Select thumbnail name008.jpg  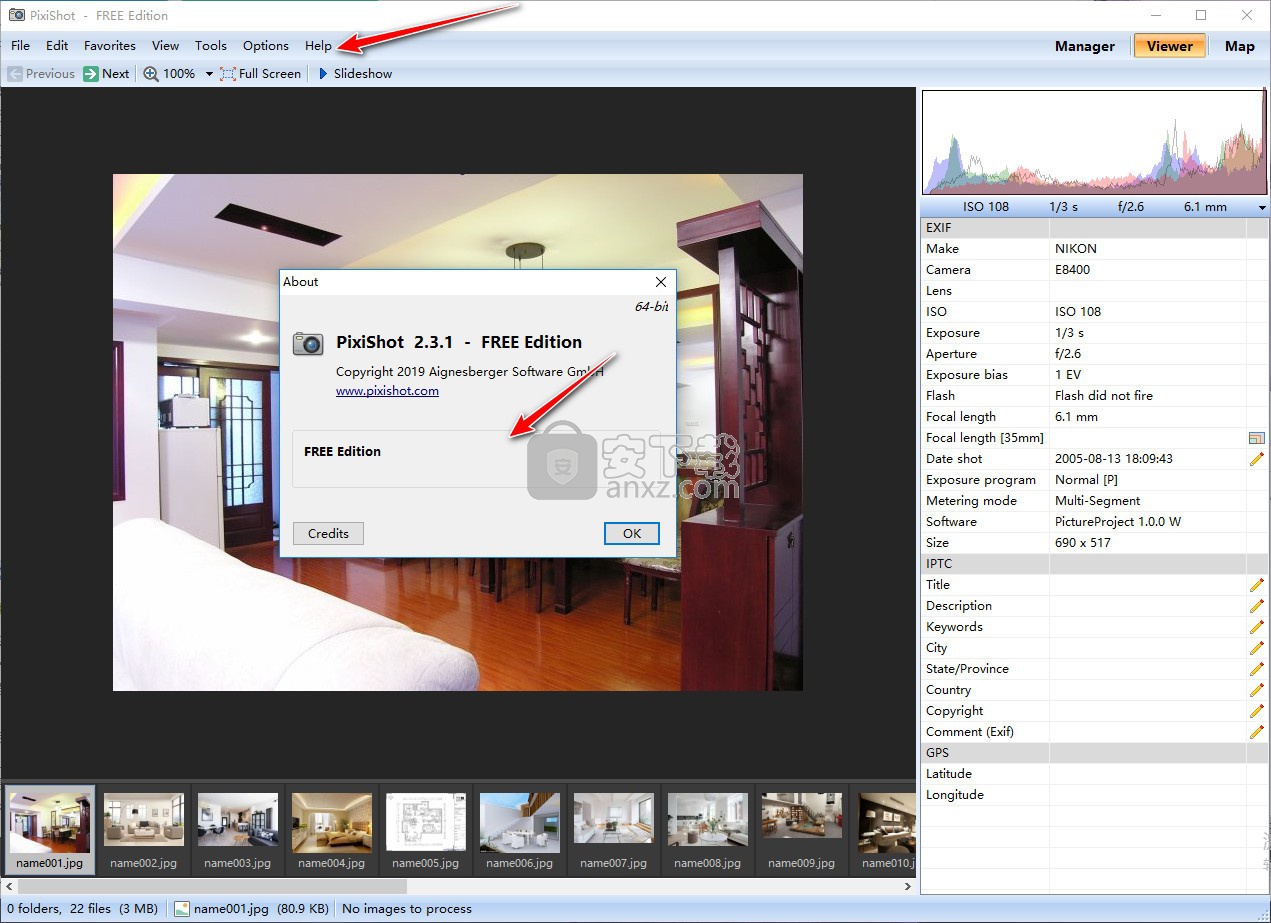[x=708, y=829]
